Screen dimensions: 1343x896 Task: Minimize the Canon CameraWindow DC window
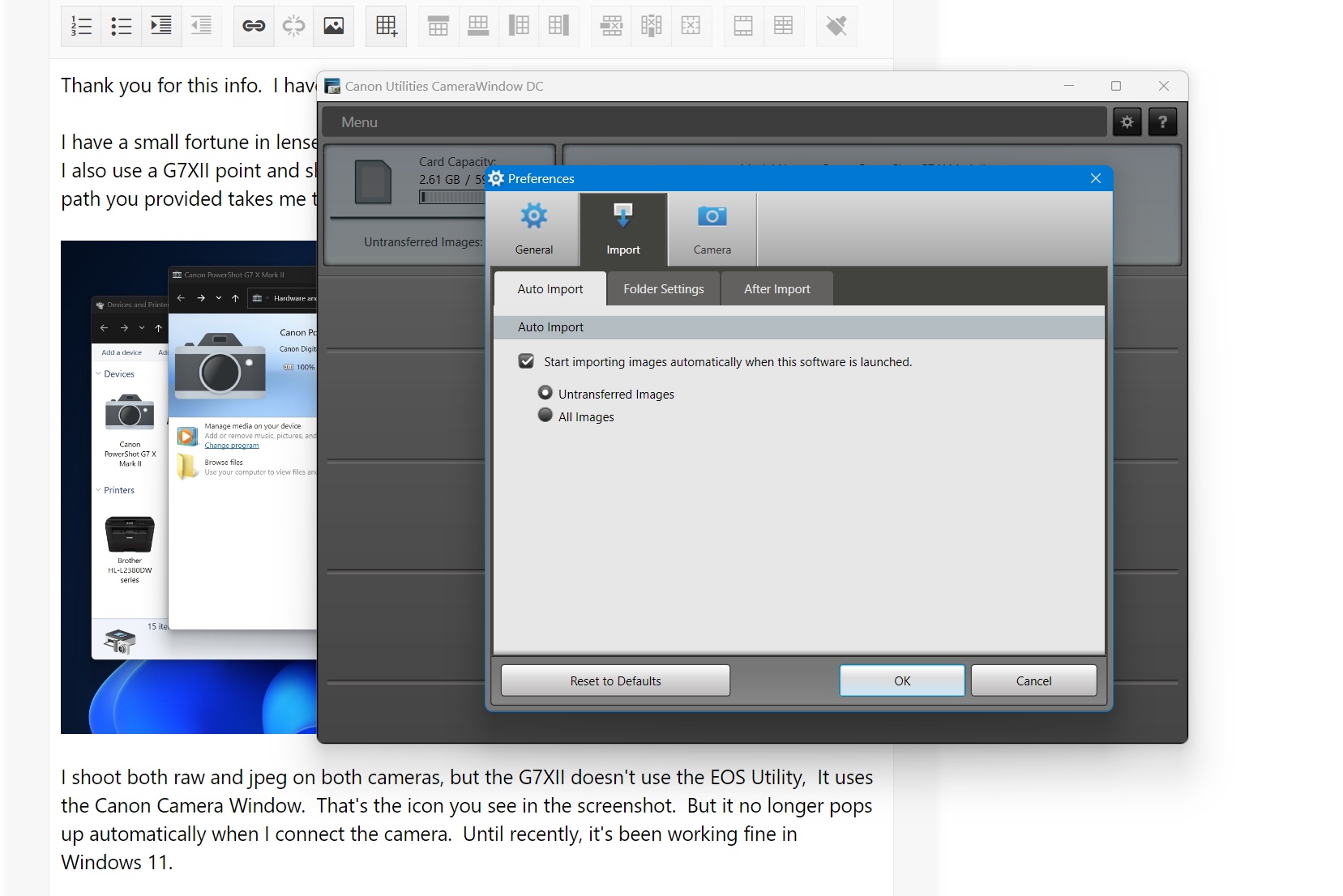(1069, 86)
